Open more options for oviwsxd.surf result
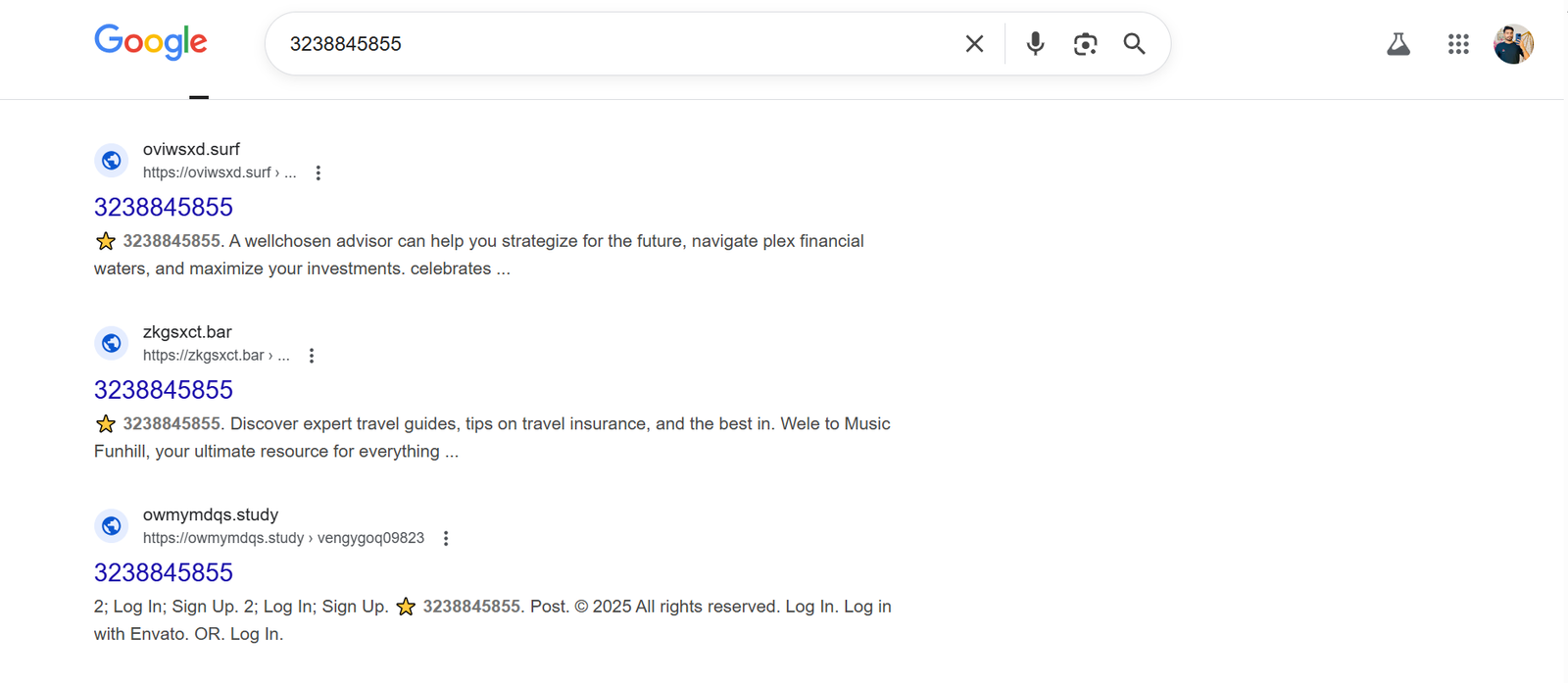The width and height of the screenshot is (1568, 683). coord(318,172)
